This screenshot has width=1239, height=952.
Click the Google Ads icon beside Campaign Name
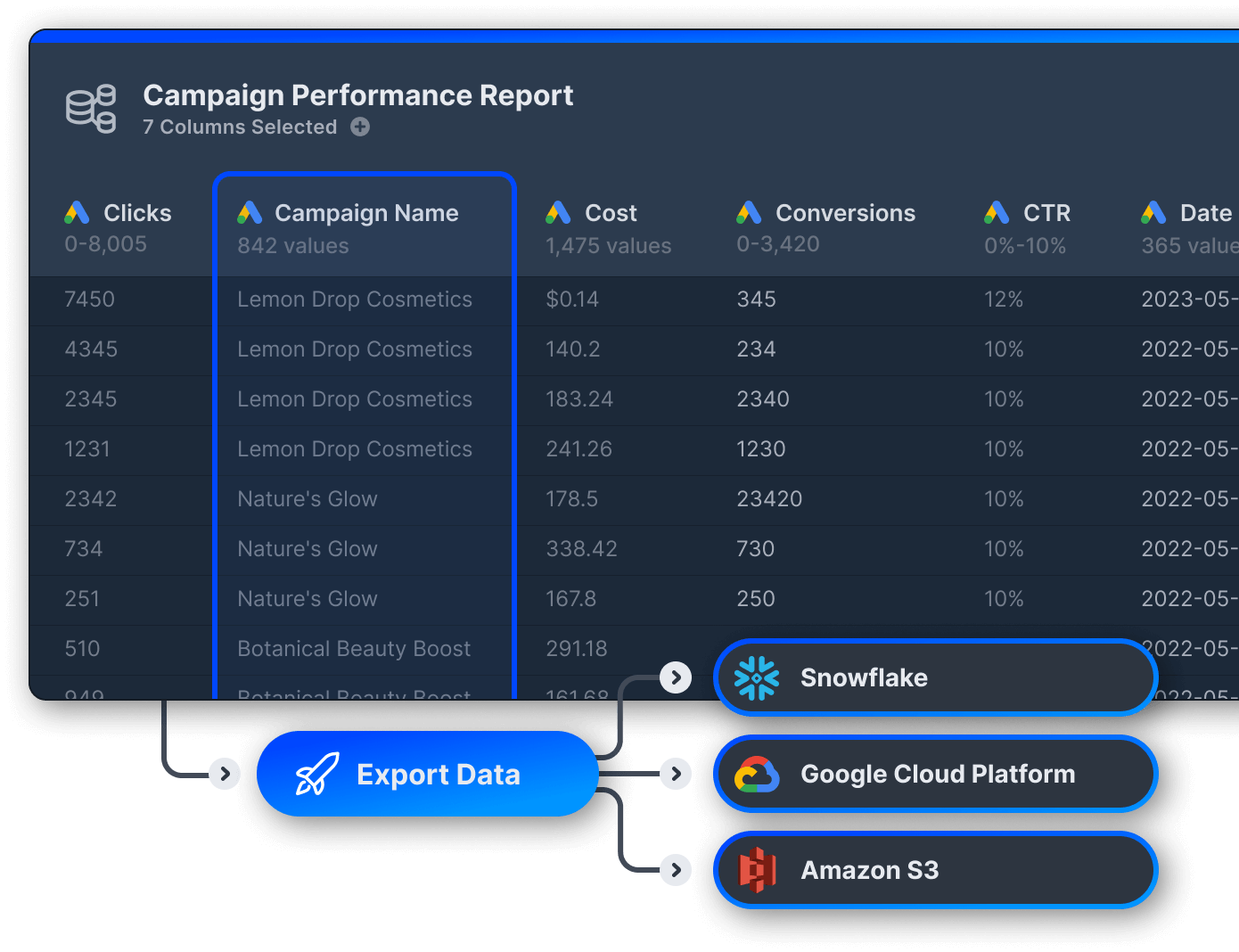point(250,212)
